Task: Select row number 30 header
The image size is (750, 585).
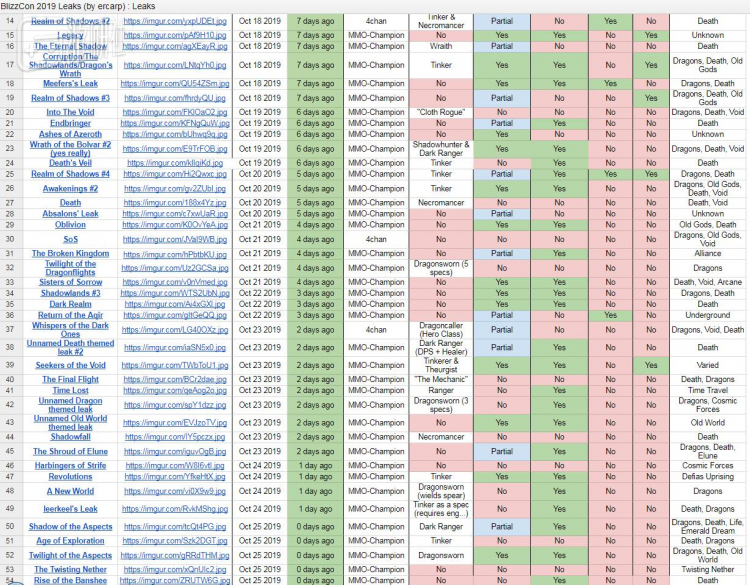Action: click(10, 239)
